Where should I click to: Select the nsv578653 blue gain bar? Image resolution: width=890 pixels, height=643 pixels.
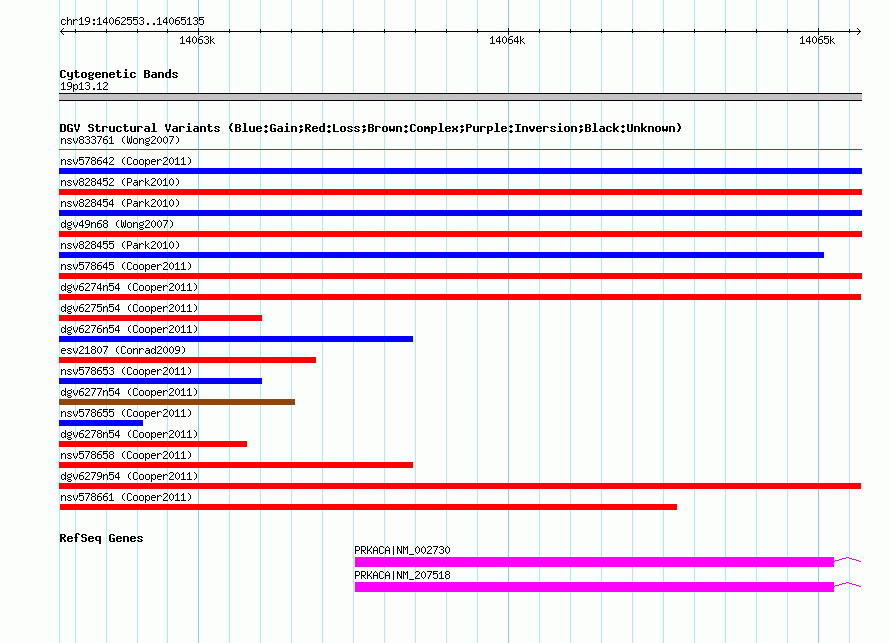[x=161, y=381]
